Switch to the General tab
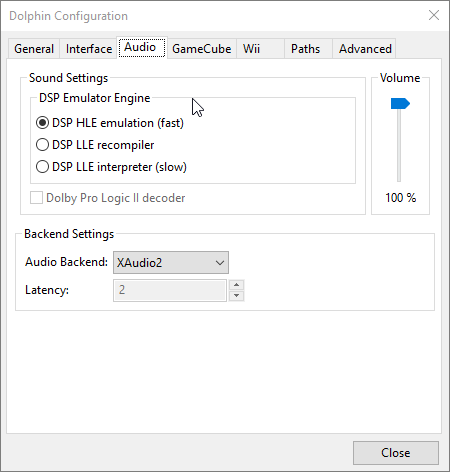Screen dimensions: 450x472 tap(34, 49)
